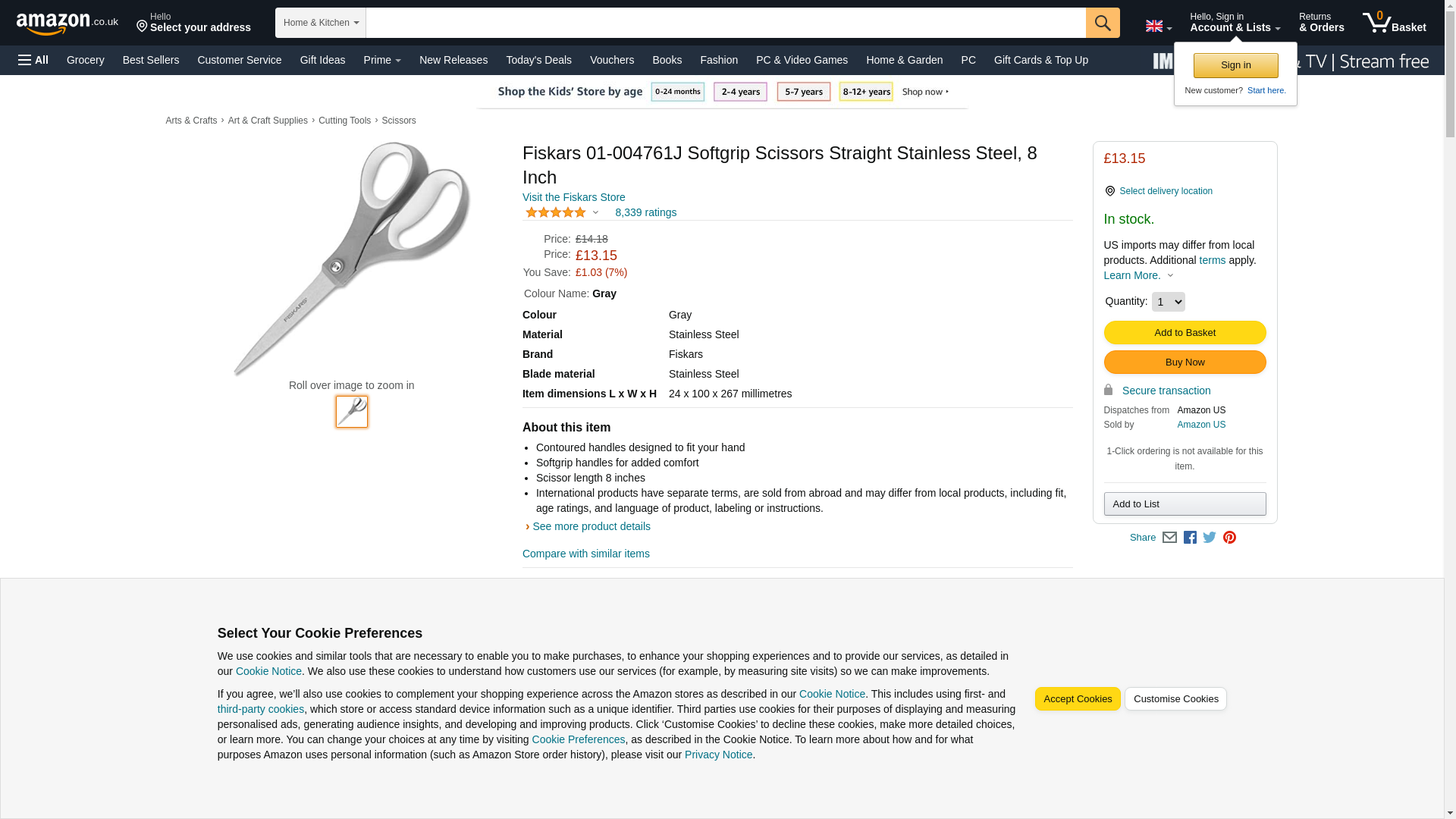Share product on Facebook

click(x=1190, y=538)
